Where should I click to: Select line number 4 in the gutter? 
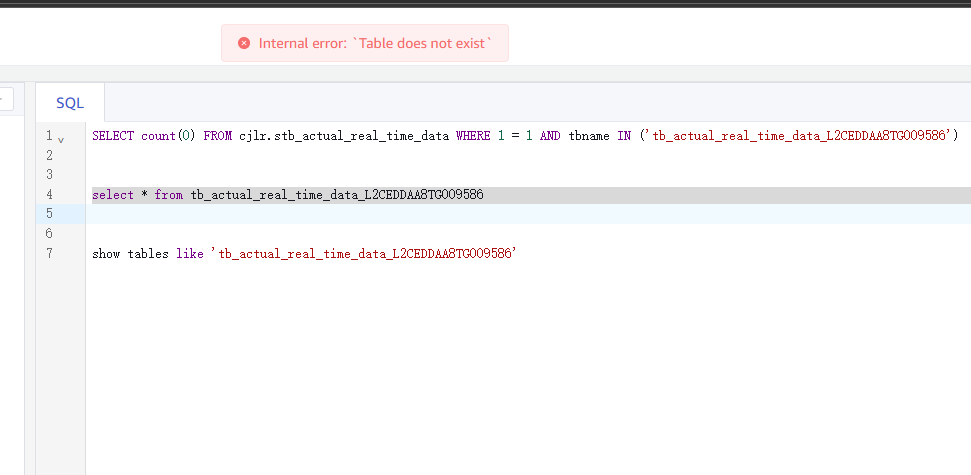coord(48,195)
